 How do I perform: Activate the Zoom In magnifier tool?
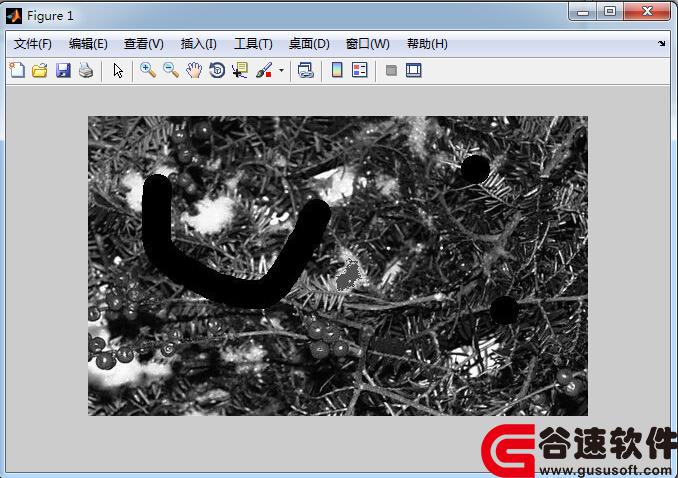[147, 70]
